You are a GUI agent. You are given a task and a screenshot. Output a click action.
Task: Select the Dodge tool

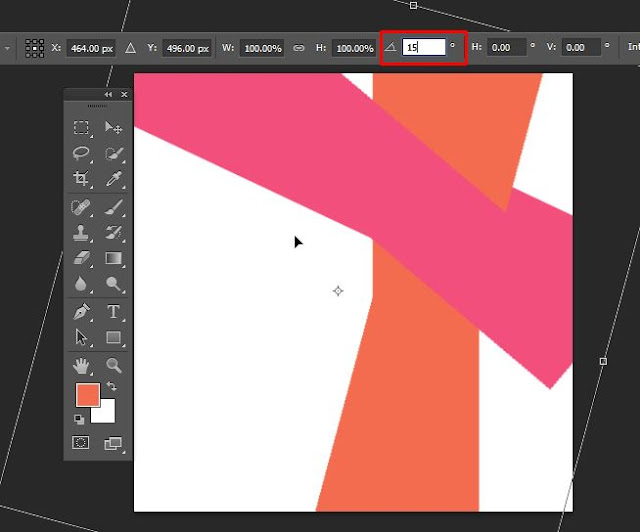113,283
